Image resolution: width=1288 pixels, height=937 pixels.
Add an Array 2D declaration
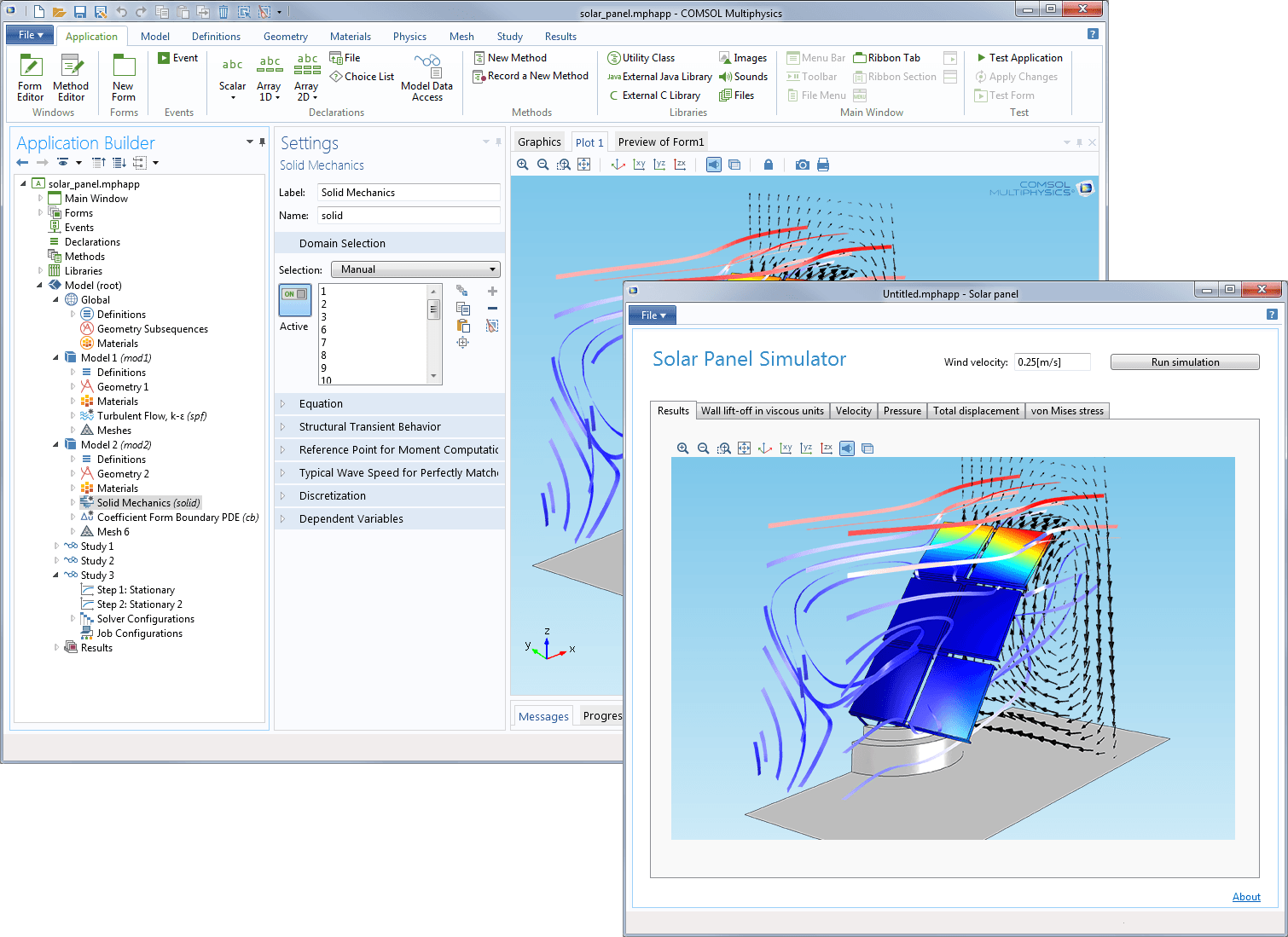point(306,78)
